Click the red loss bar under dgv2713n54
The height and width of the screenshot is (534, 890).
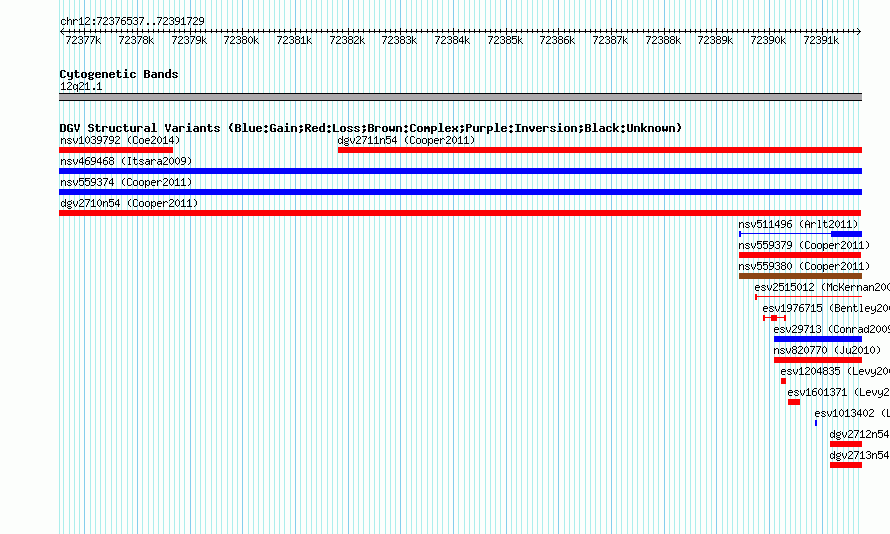[x=846, y=465]
